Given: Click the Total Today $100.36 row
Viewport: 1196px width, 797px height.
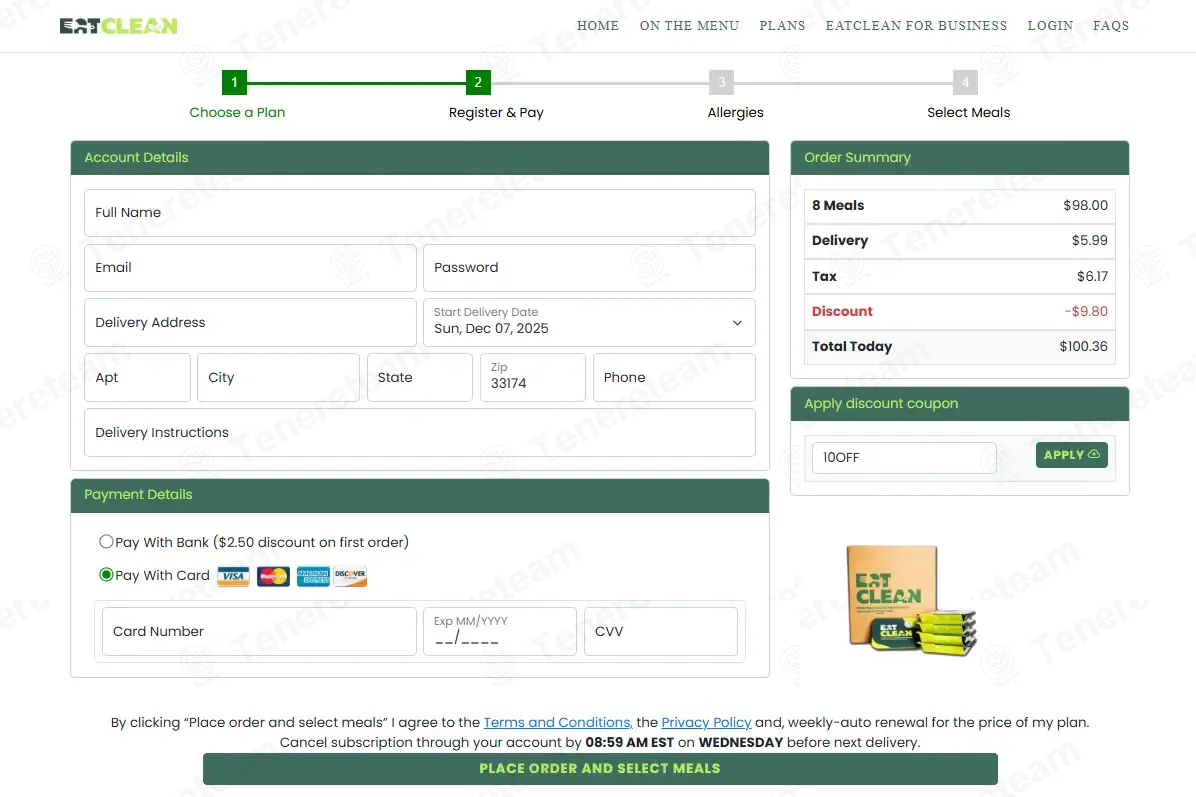Looking at the screenshot, I should click(x=960, y=347).
